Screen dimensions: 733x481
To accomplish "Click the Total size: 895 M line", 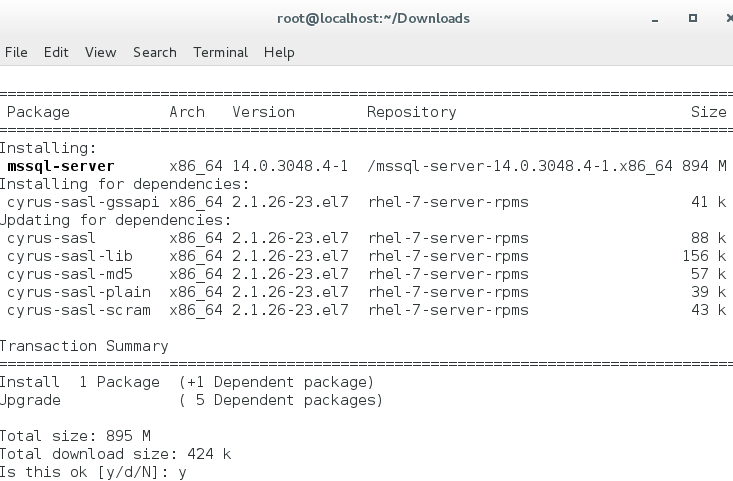I will click(75, 436).
